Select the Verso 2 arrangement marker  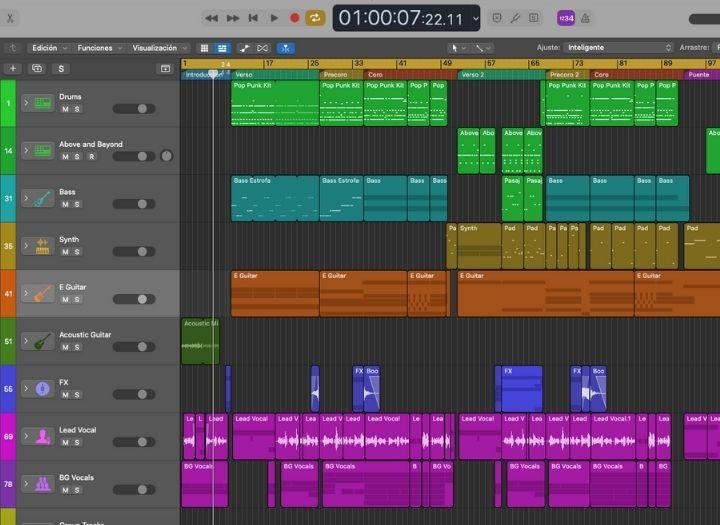(501, 74)
